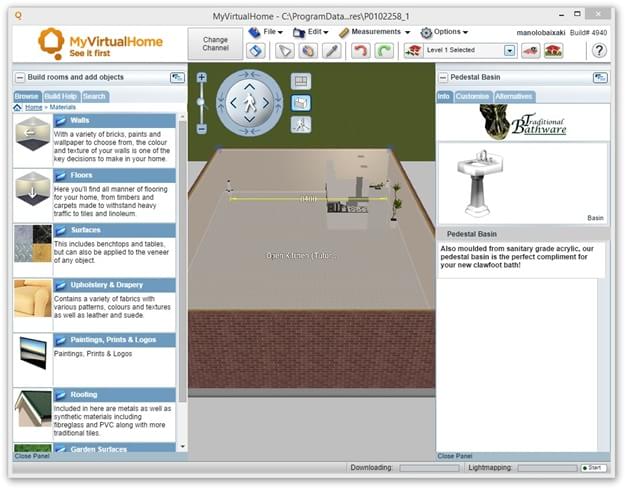Click the flat-roof house view icon
This screenshot has width=625, height=489.
(531, 51)
